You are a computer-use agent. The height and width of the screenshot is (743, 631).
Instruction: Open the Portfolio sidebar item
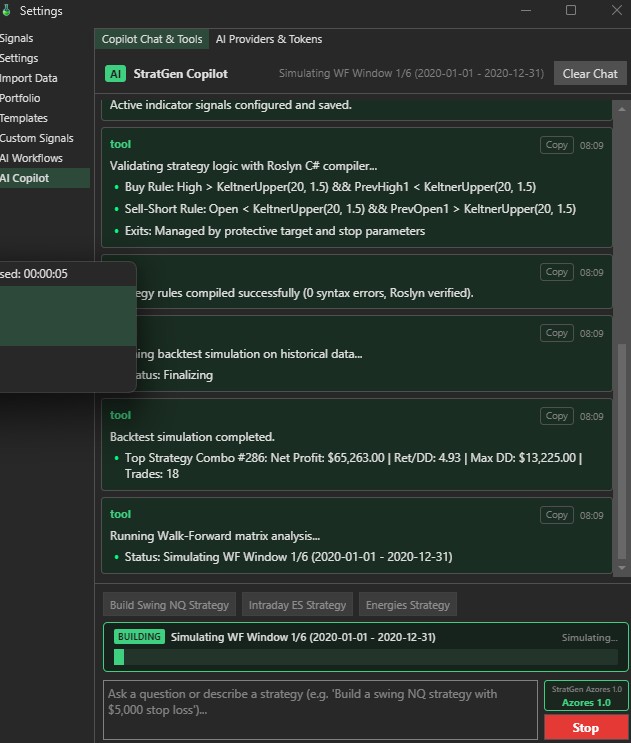coord(20,98)
